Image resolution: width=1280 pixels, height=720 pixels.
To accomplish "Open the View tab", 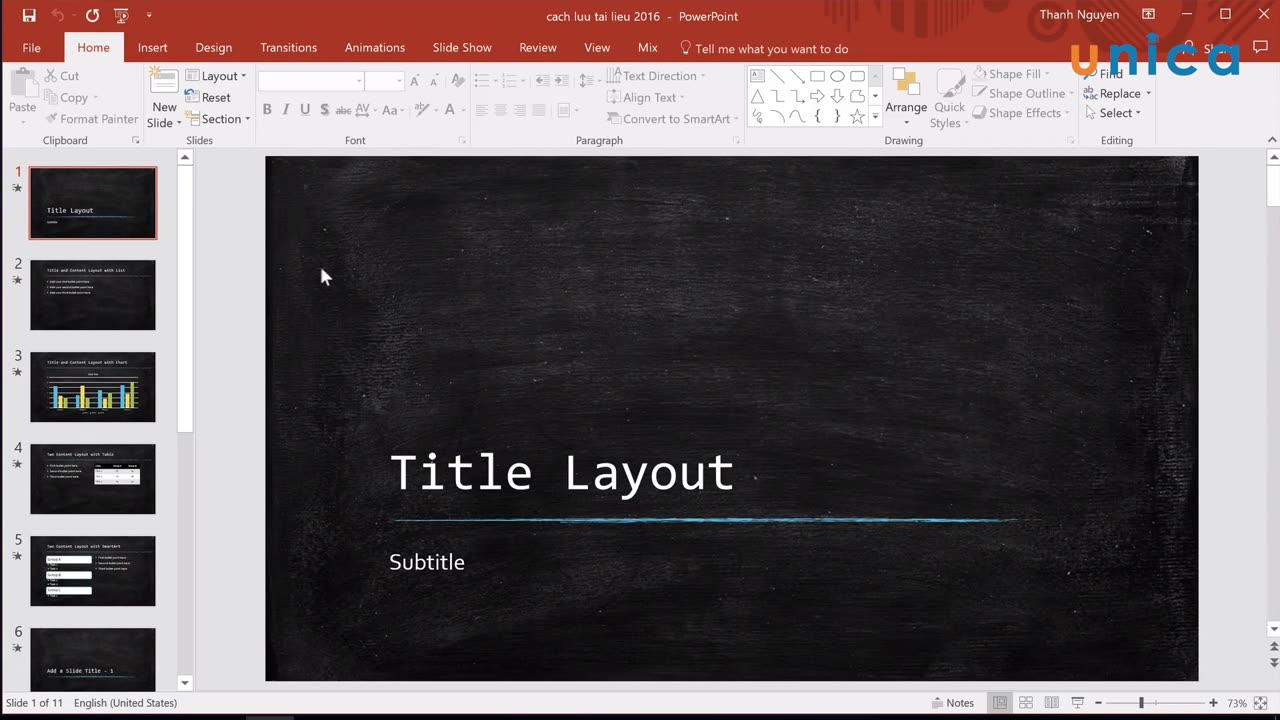I will click(x=597, y=48).
